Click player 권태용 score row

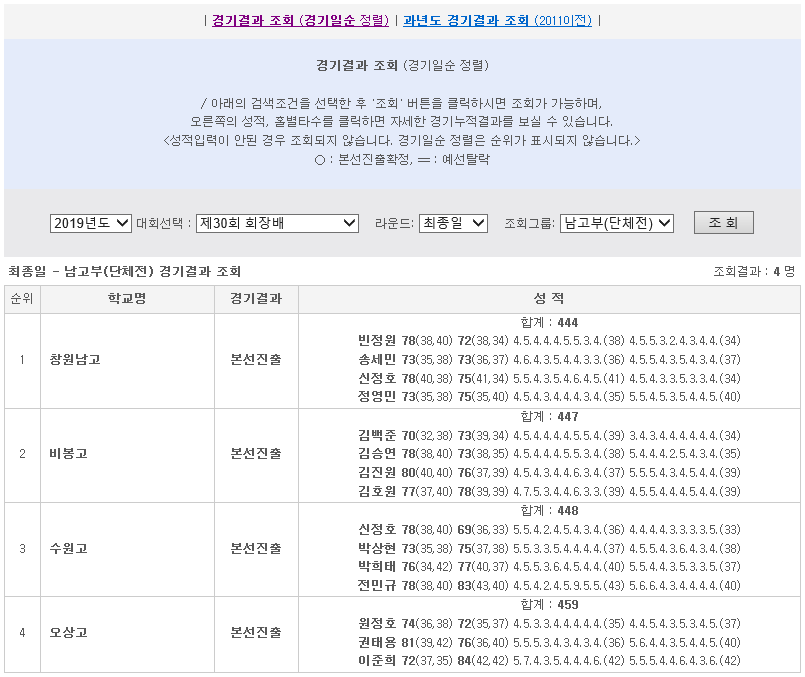point(549,643)
